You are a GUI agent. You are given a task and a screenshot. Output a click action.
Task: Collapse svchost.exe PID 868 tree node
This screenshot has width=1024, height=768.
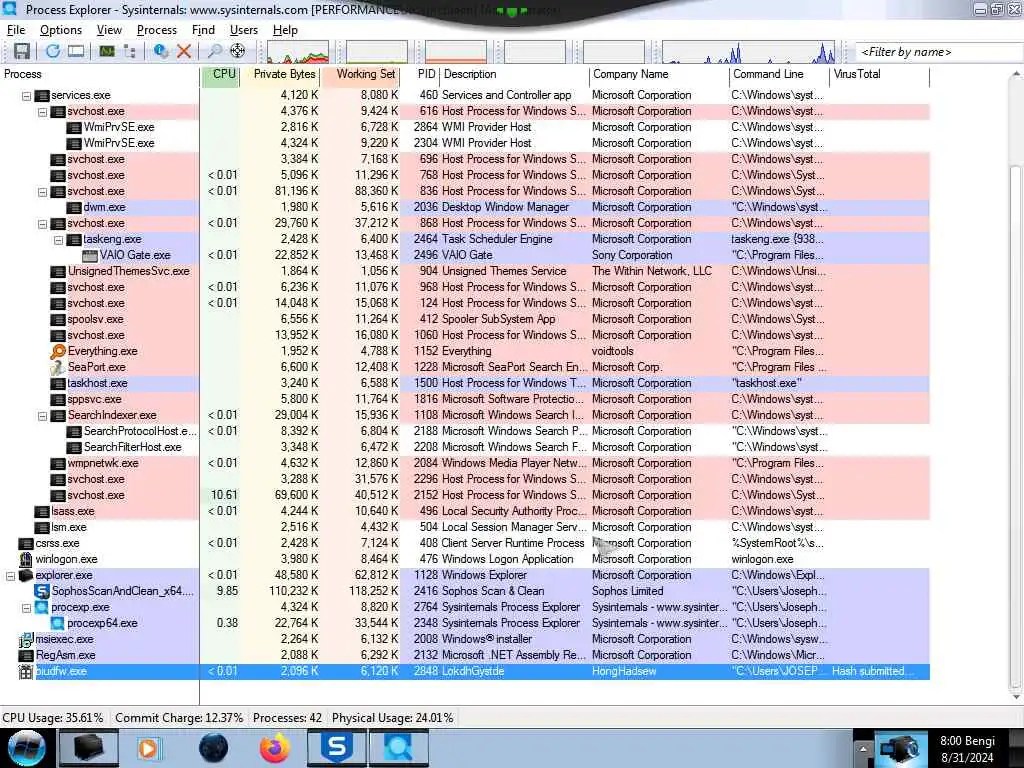click(42, 224)
